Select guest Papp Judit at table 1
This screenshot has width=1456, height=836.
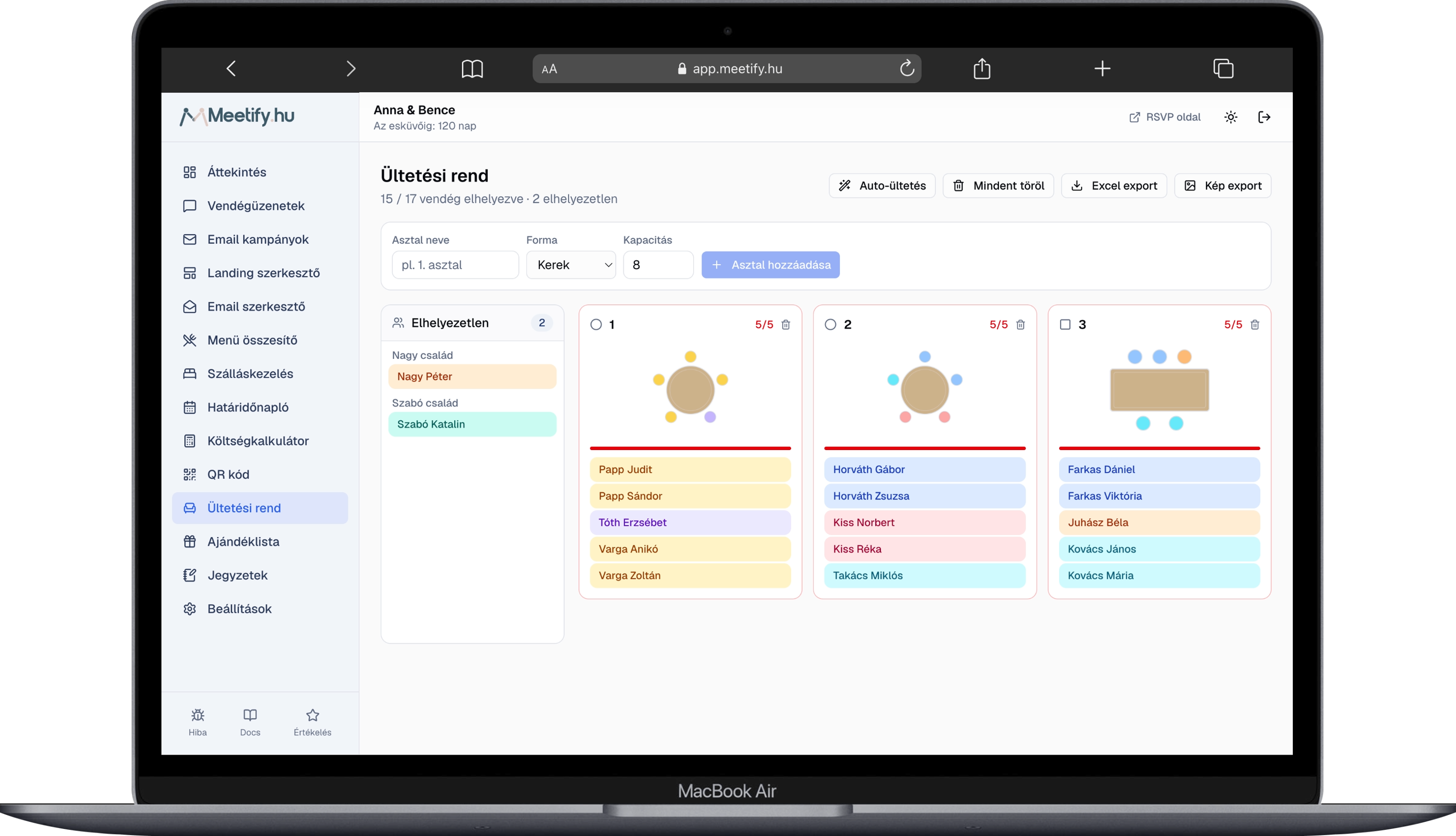coord(690,470)
